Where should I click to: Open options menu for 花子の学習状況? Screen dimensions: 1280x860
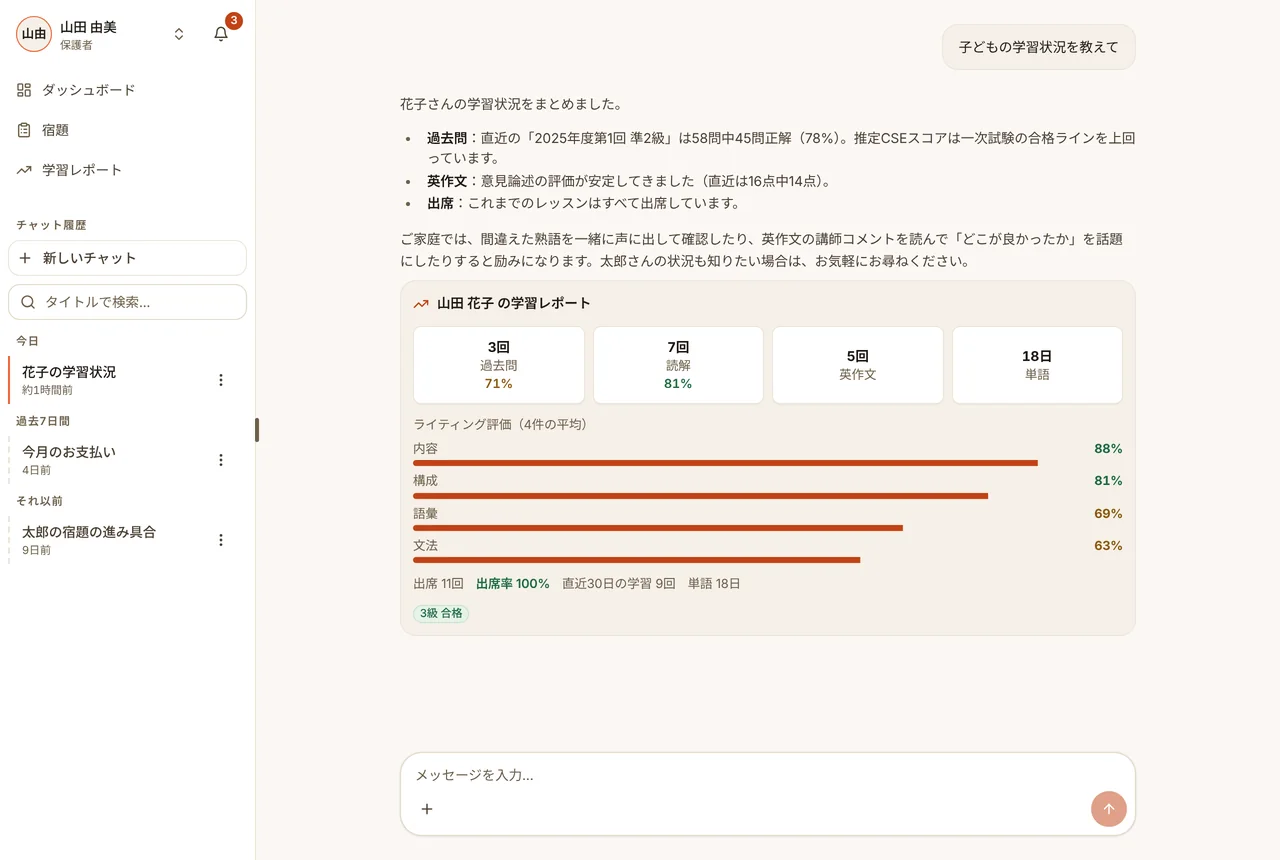(x=221, y=380)
